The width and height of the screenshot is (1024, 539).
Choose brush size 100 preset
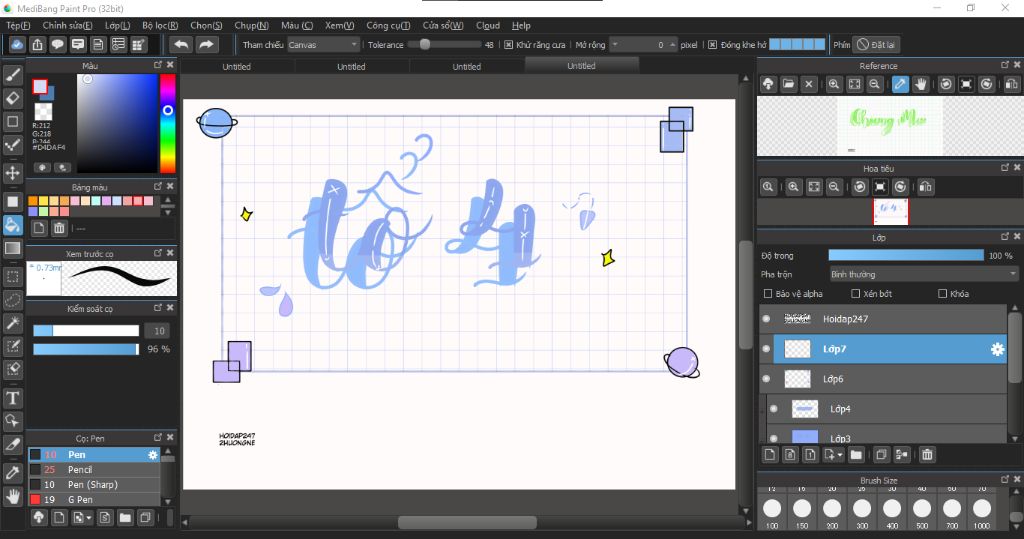pyautogui.click(x=772, y=508)
